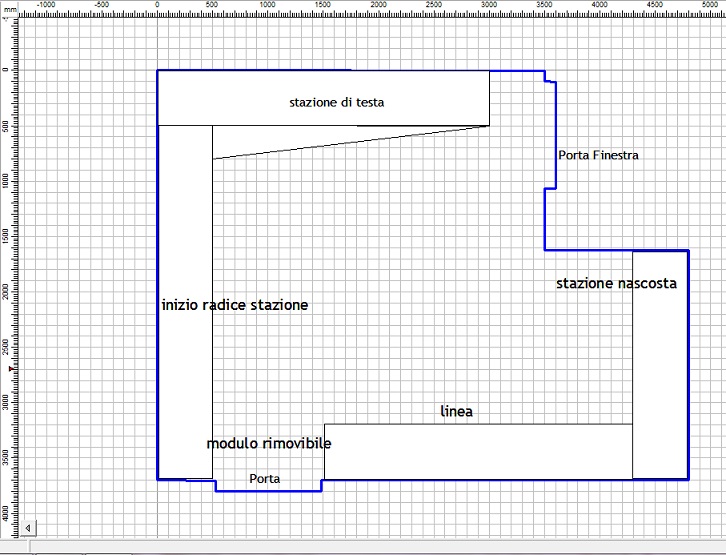Click the 5000 mark on horizontal ruler
The height and width of the screenshot is (555, 726).
[x=711, y=6]
